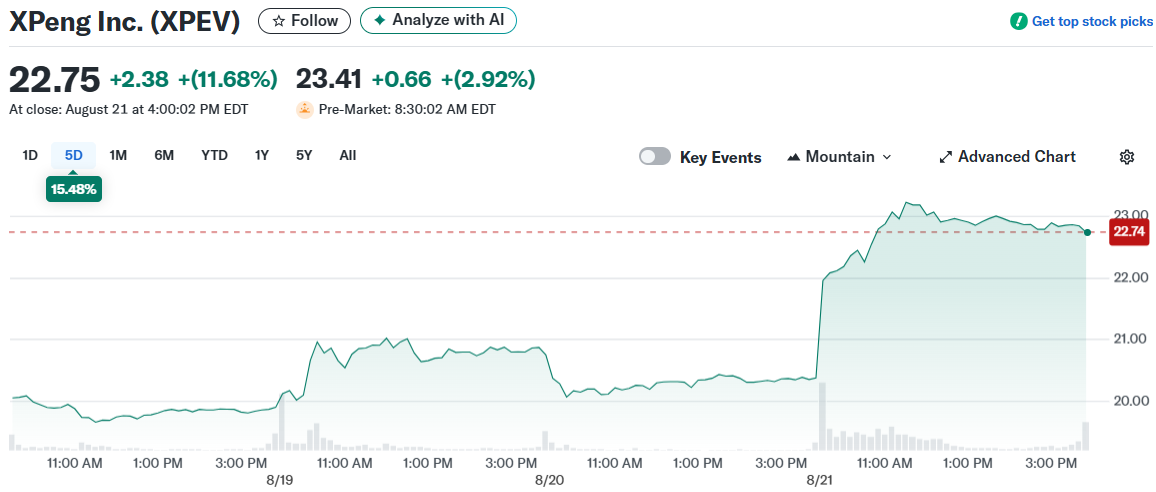Image resolution: width=1156 pixels, height=492 pixels.
Task: Open the Advanced Chart view
Action: pyautogui.click(x=1007, y=156)
